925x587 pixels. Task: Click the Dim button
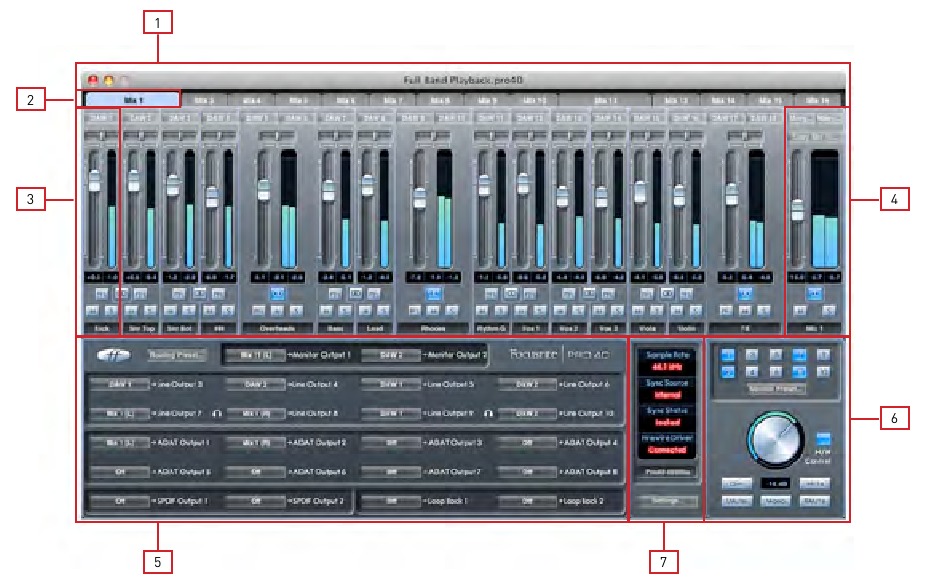coord(737,483)
